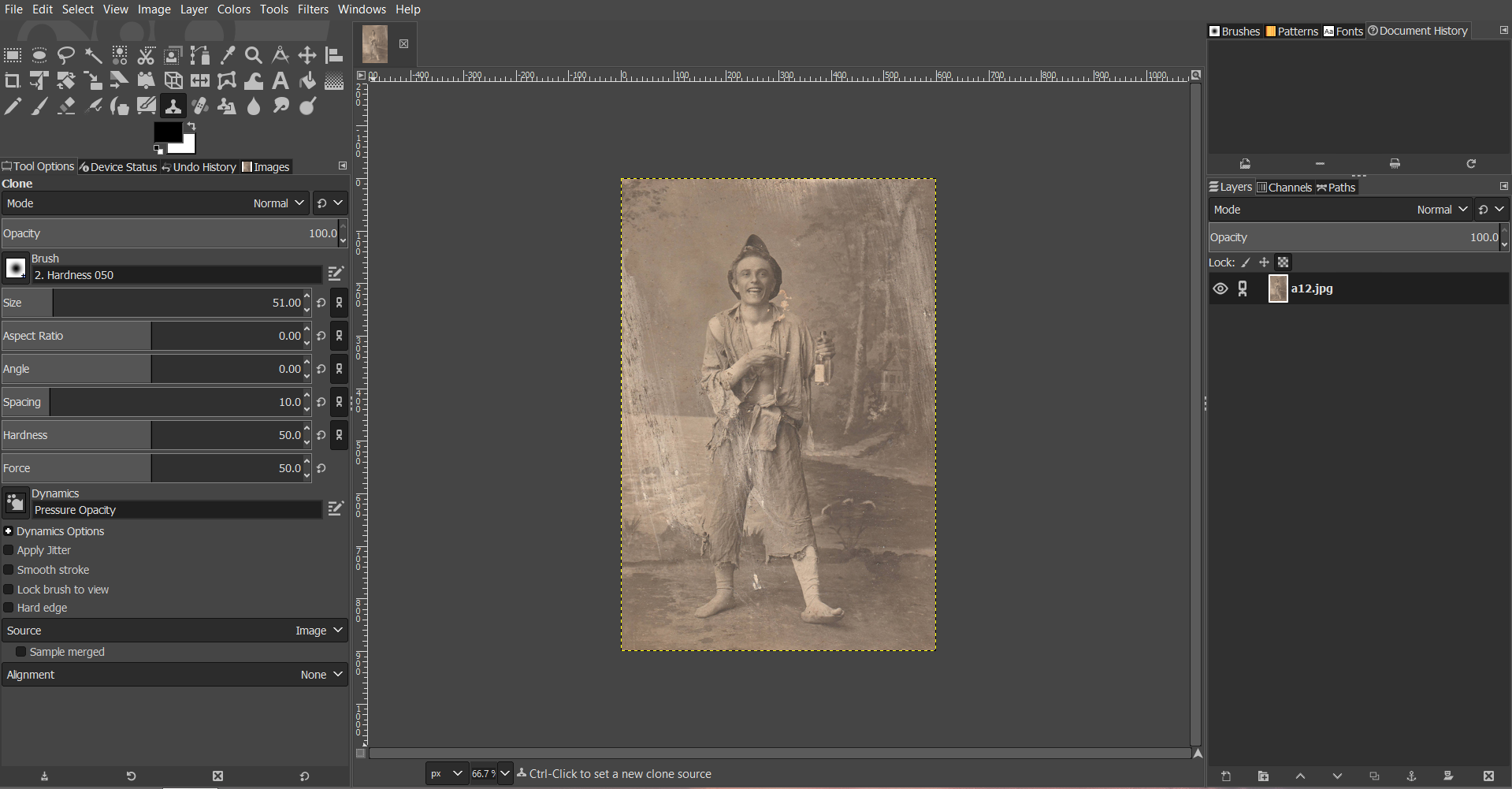Hide the a12.jpg layer visibility
The height and width of the screenshot is (789, 1512).
click(x=1220, y=288)
